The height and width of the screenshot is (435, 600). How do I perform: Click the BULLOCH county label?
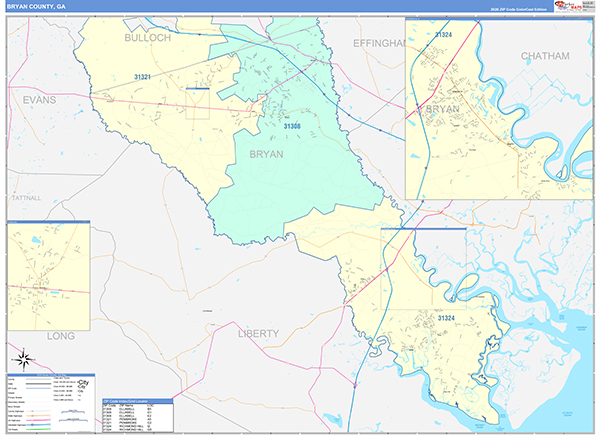(147, 37)
